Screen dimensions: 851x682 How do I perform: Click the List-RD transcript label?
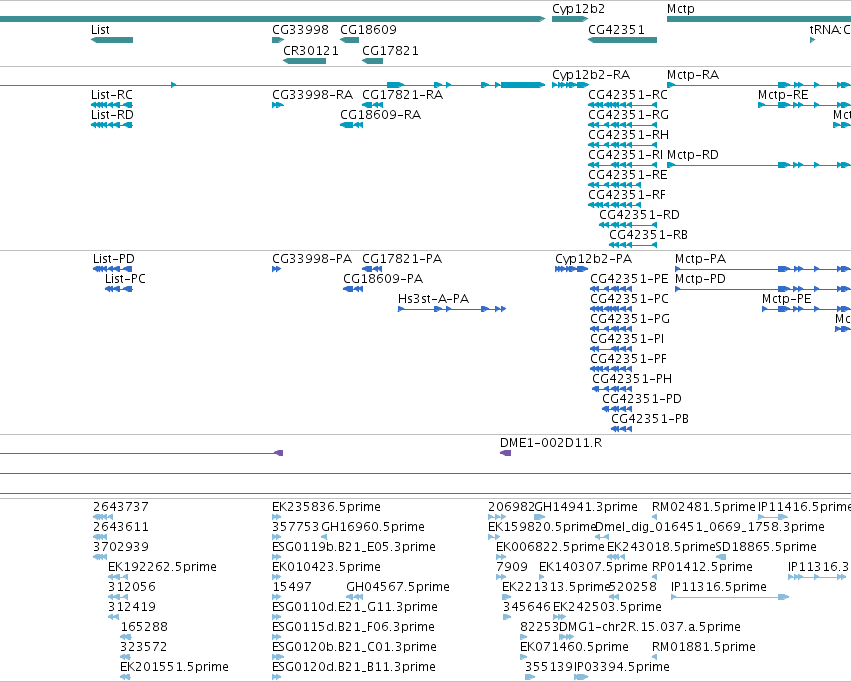(112, 114)
